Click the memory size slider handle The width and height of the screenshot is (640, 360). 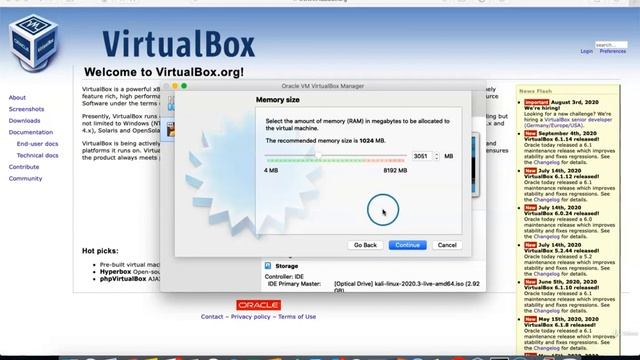click(x=318, y=156)
